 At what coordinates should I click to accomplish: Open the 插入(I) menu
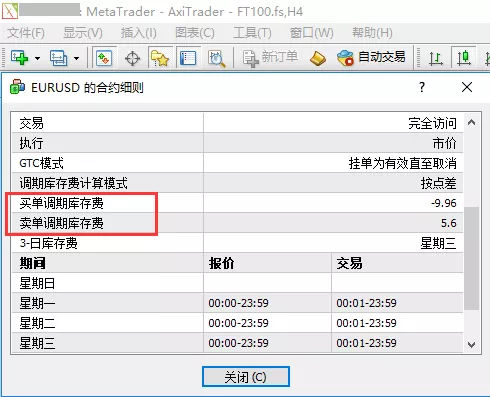(139, 33)
